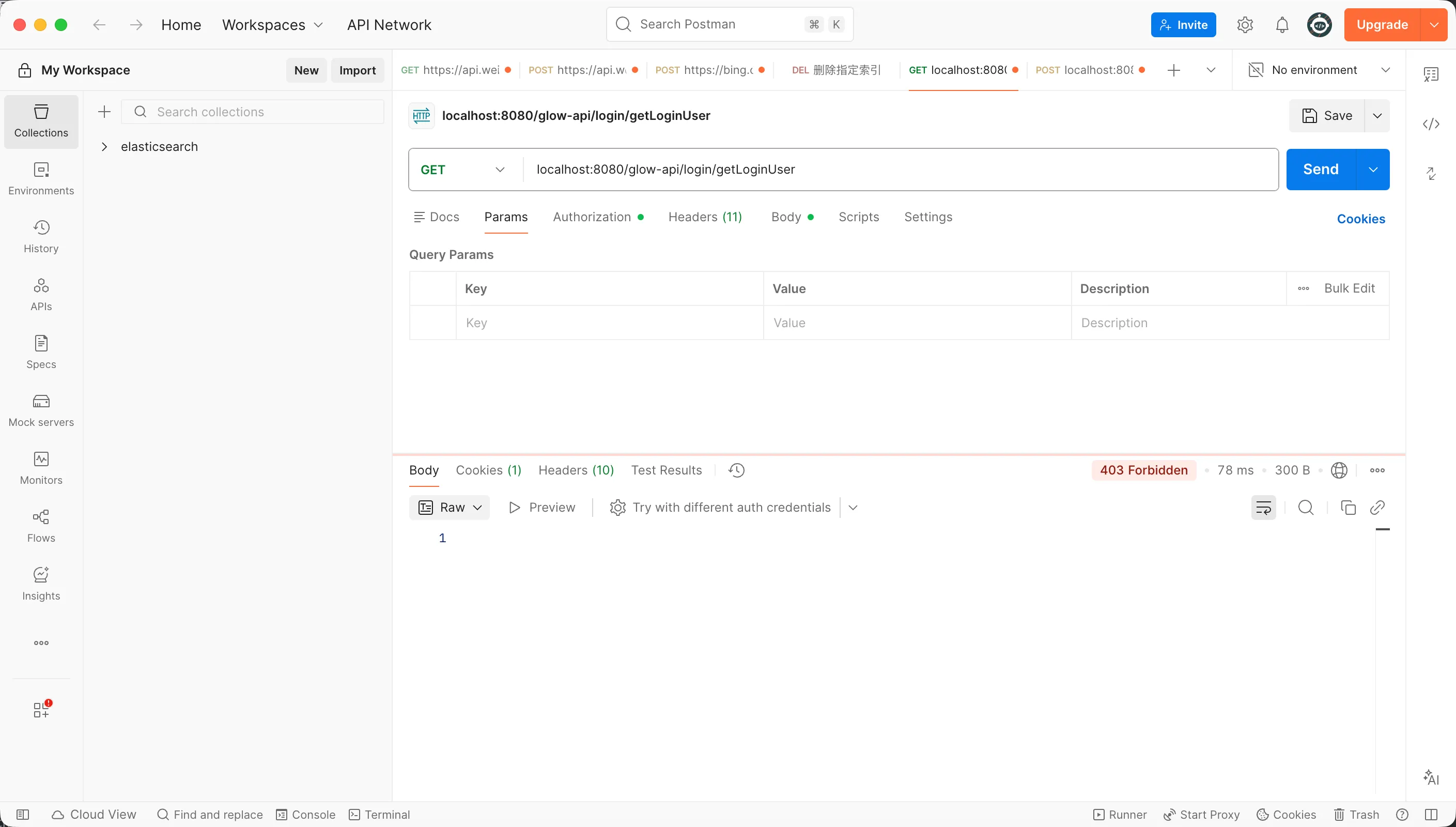
Task: Click the Cookies link under Send
Action: point(1360,219)
